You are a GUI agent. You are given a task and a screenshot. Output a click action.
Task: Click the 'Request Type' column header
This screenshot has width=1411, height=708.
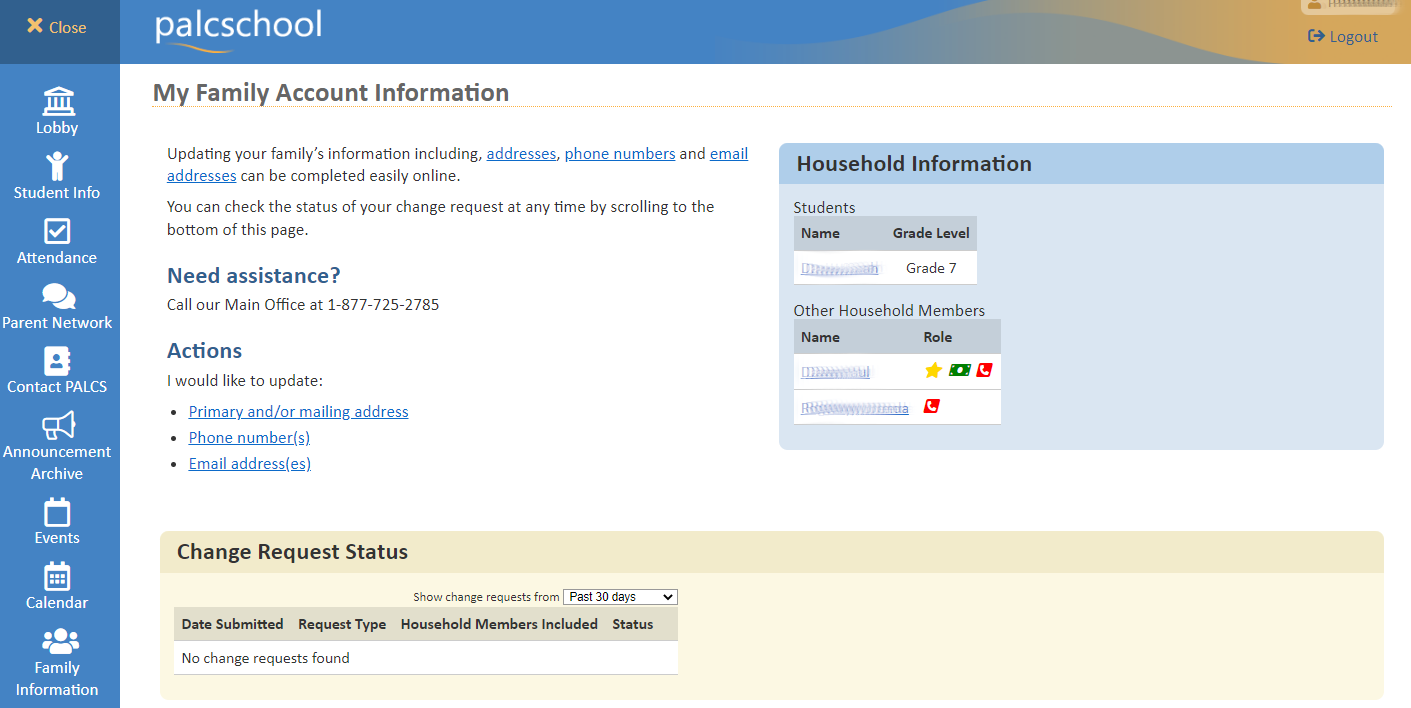click(x=342, y=624)
